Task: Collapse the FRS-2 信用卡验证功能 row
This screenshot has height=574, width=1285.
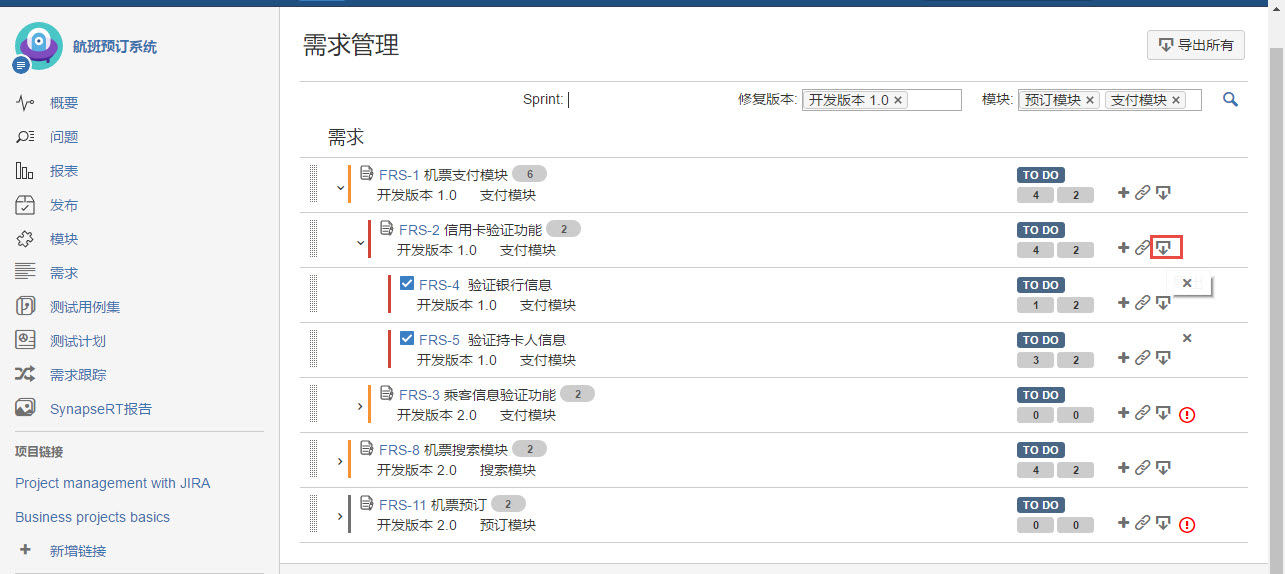Action: coord(360,242)
